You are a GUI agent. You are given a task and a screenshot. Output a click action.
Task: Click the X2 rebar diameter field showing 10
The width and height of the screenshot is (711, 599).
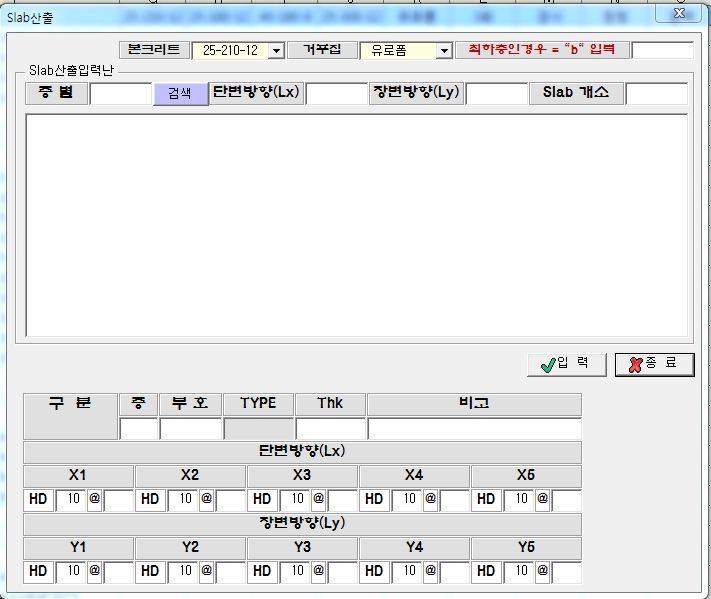point(183,499)
